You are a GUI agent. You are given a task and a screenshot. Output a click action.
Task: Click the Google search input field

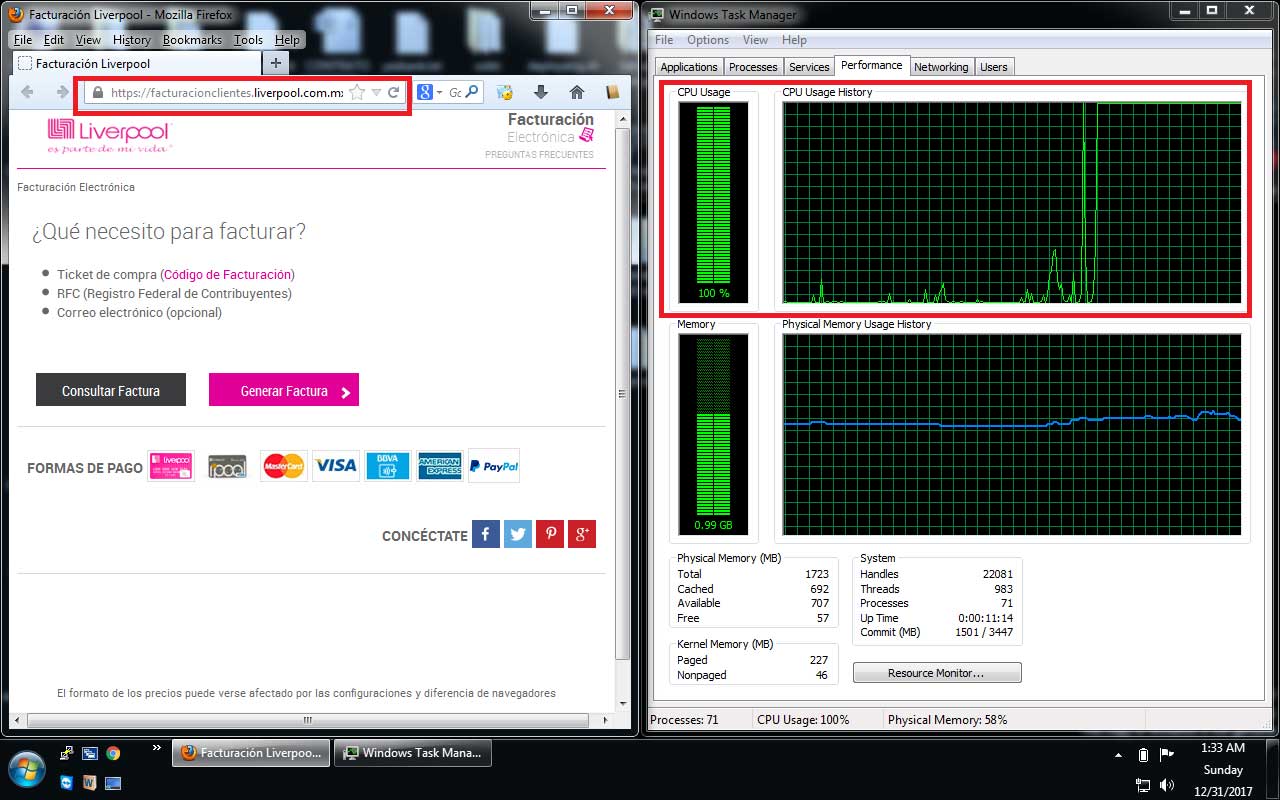[x=454, y=92]
